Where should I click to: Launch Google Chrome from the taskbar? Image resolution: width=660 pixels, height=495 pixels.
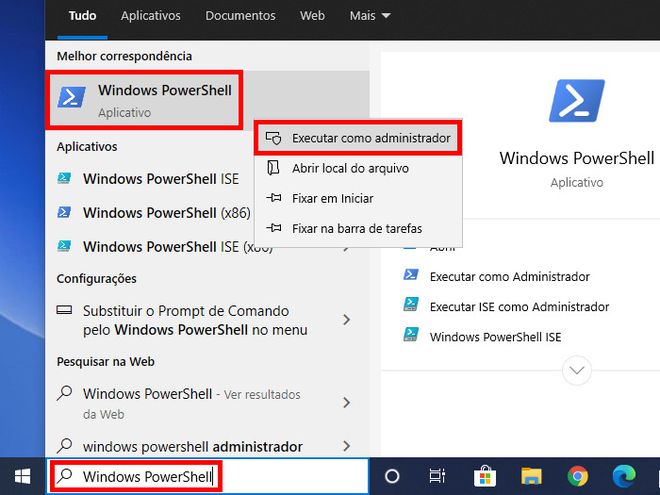(578, 476)
